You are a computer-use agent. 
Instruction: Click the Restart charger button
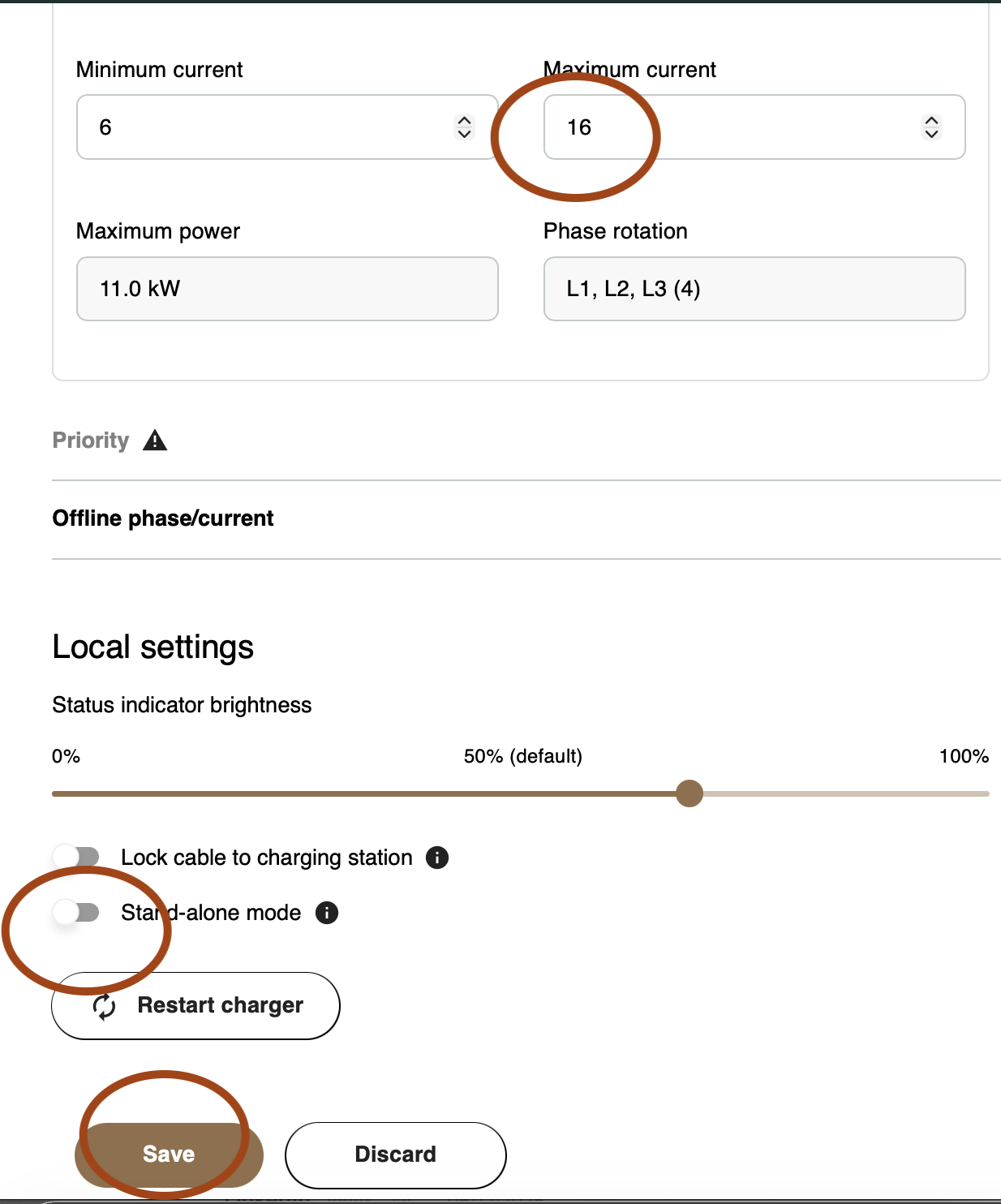(195, 1005)
